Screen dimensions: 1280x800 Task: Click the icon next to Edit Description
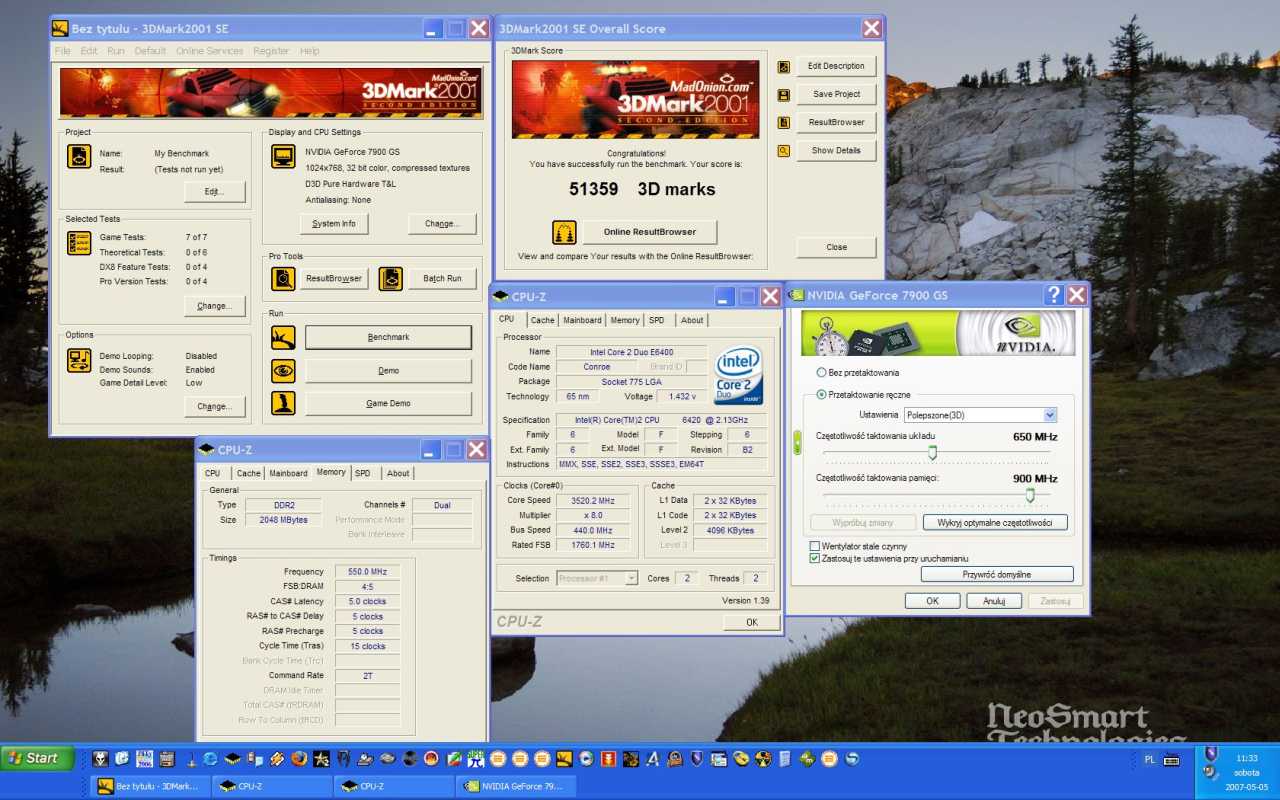click(784, 67)
